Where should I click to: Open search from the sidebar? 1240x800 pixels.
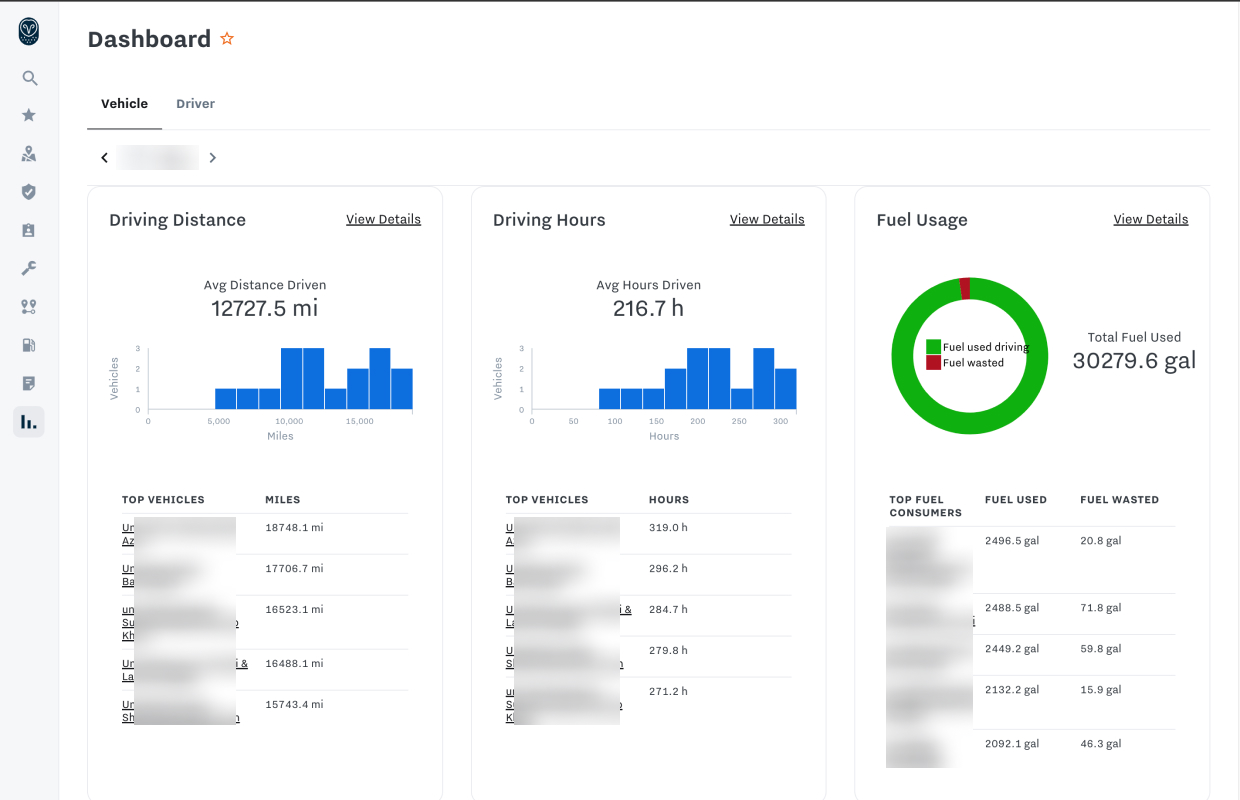(x=29, y=78)
